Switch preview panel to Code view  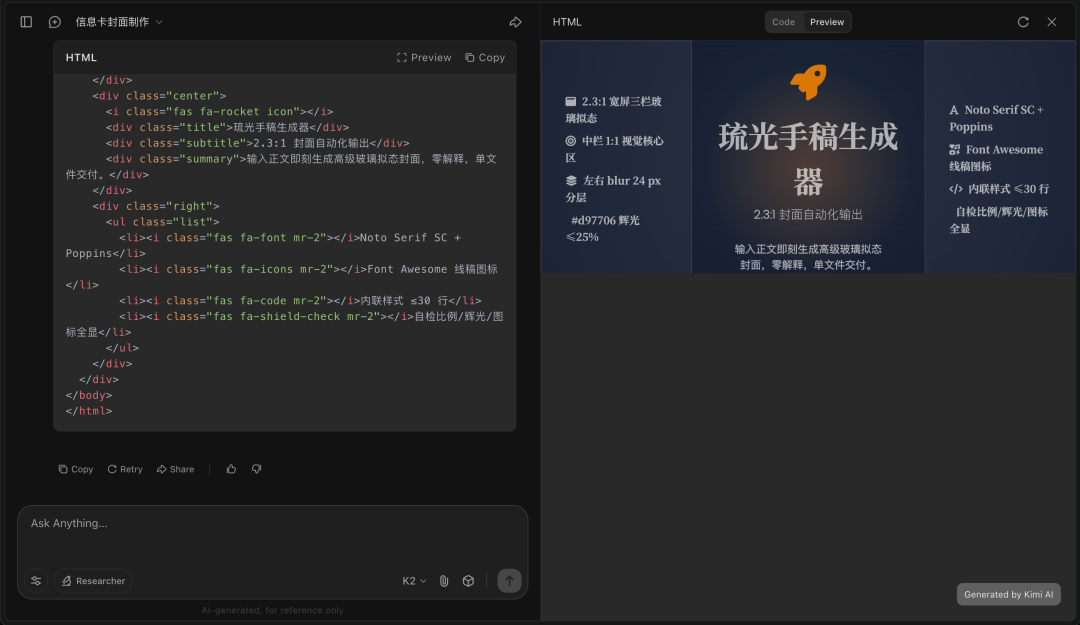tap(783, 21)
